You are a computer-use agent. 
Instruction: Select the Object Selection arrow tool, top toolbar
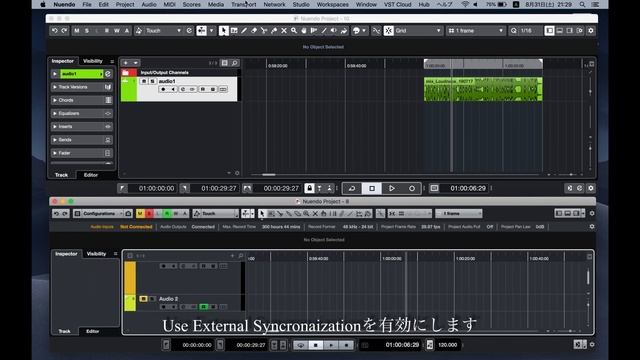click(x=223, y=31)
